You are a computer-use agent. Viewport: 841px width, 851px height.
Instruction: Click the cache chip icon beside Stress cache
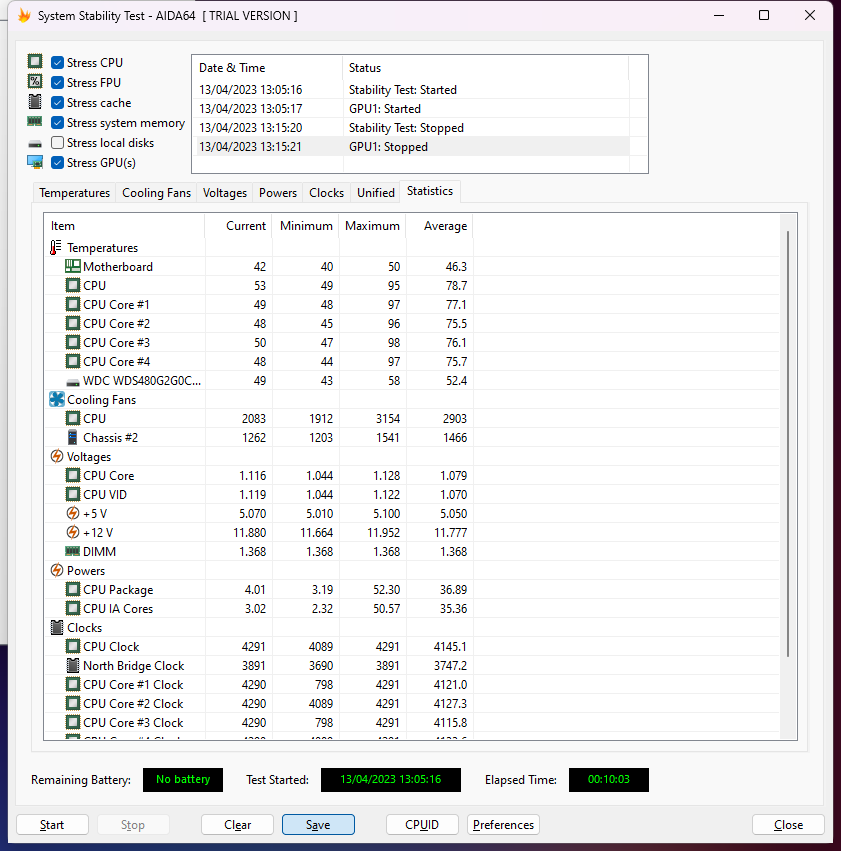coord(35,101)
